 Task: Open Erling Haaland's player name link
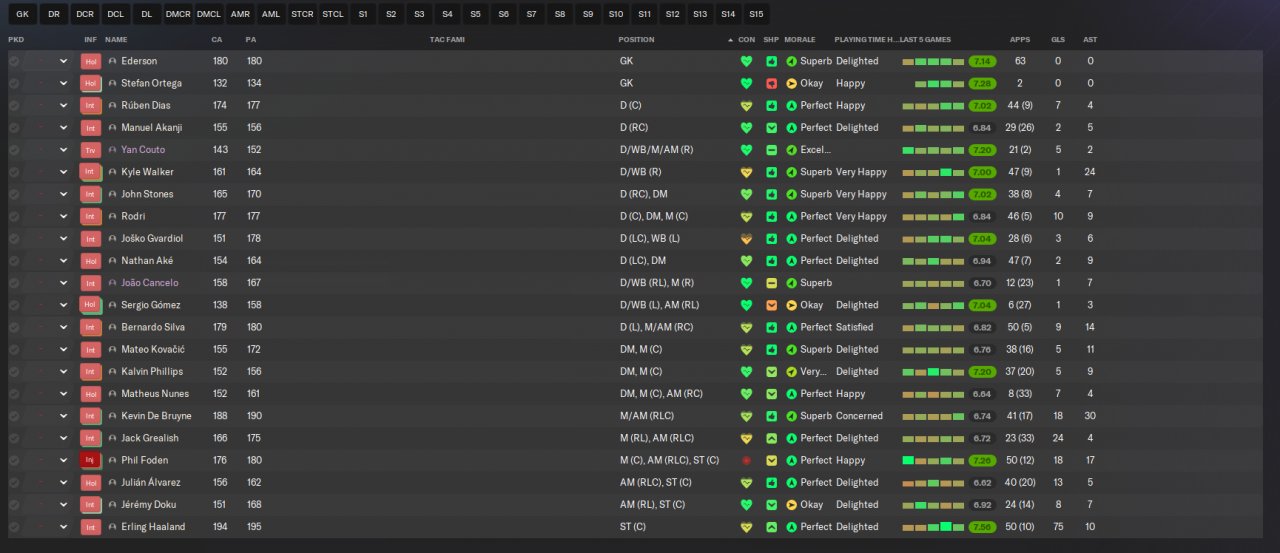click(x=153, y=527)
